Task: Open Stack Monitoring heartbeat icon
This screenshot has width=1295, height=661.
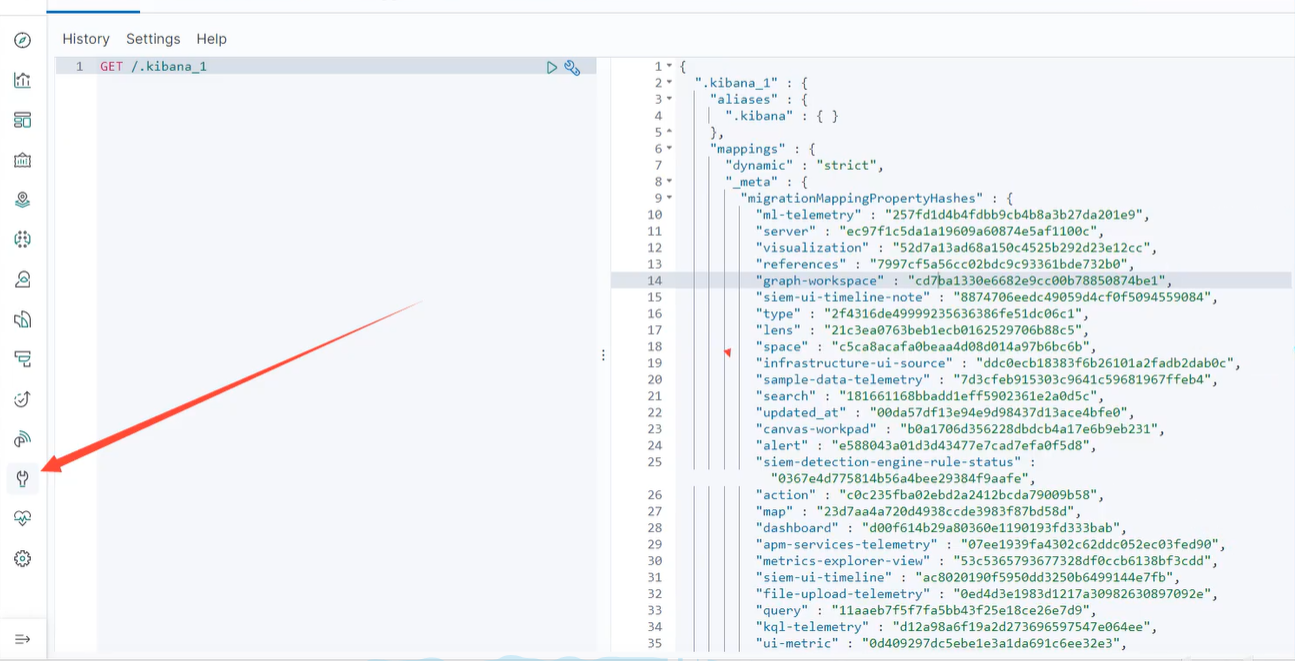Action: (x=22, y=519)
